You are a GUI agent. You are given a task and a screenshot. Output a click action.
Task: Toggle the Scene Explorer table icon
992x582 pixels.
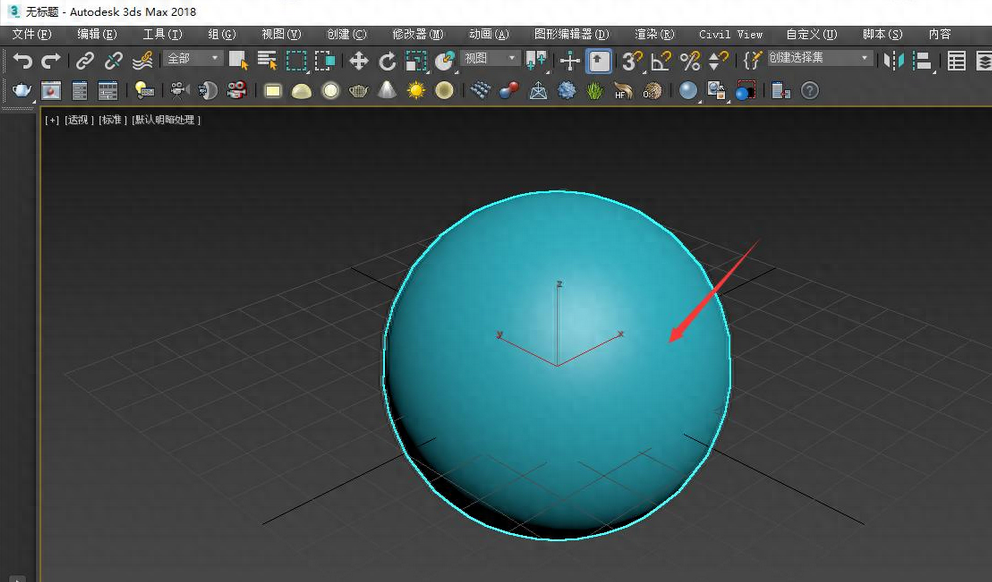tap(956, 61)
